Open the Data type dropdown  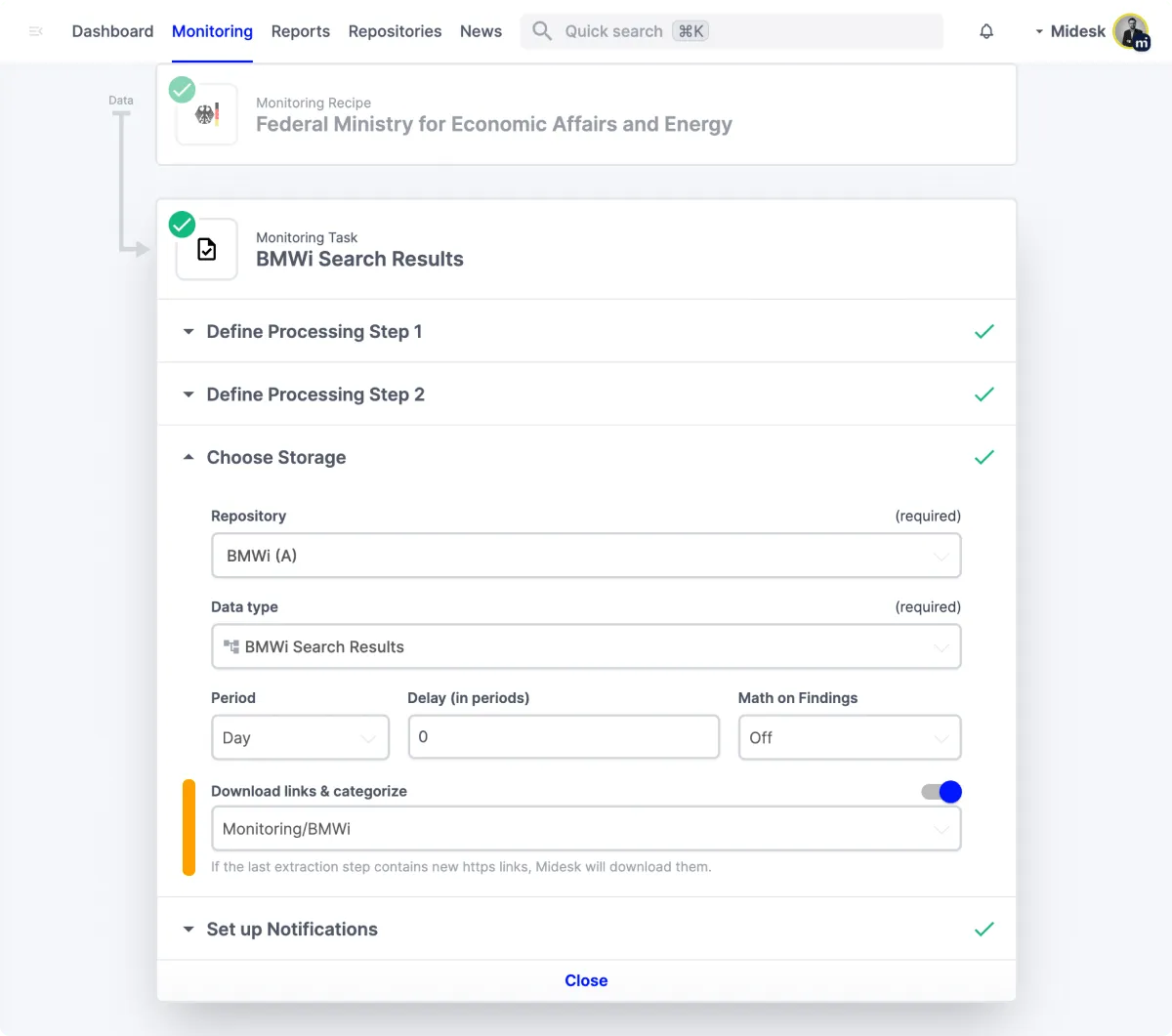[586, 646]
